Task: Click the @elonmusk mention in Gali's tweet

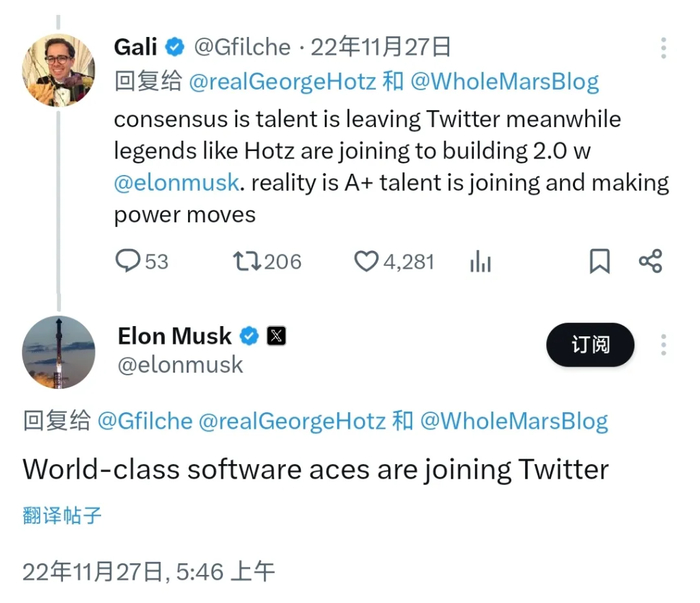Action: [176, 183]
